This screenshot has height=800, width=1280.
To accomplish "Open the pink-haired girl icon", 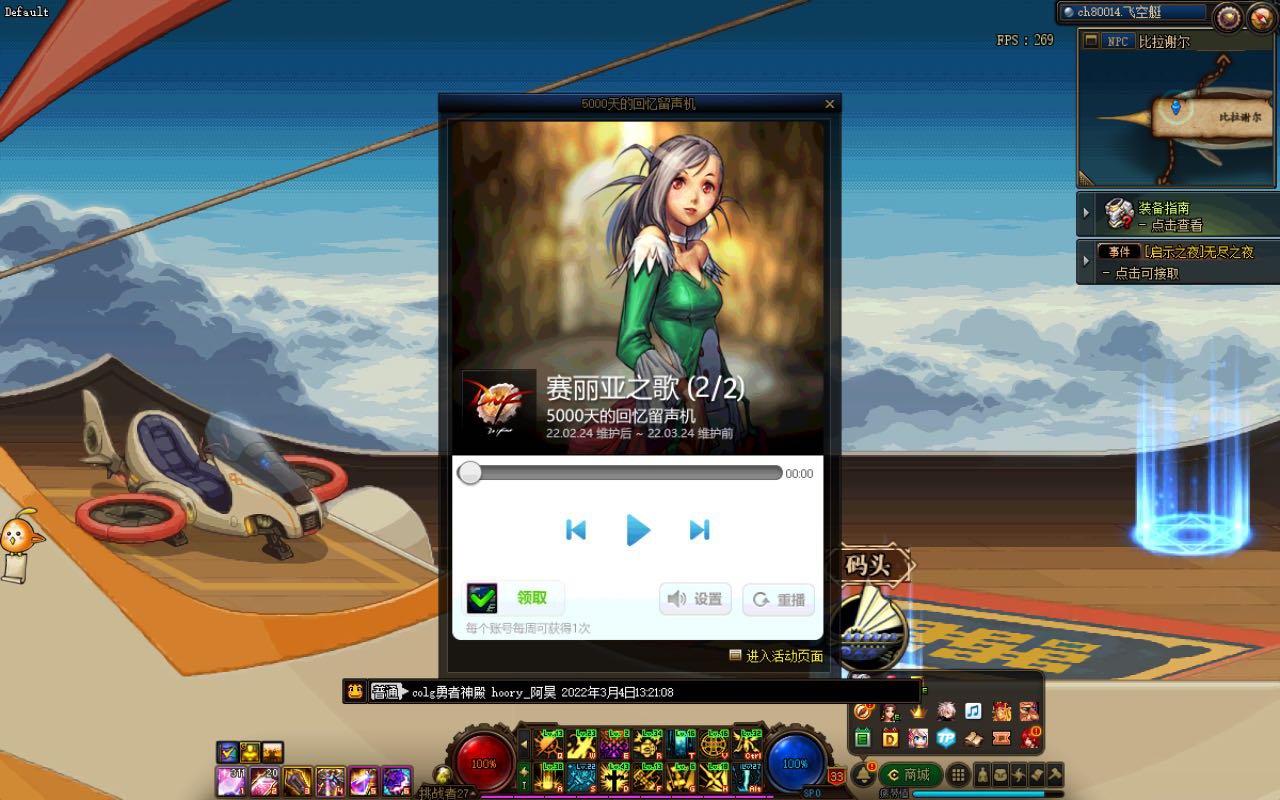I will coord(918,739).
